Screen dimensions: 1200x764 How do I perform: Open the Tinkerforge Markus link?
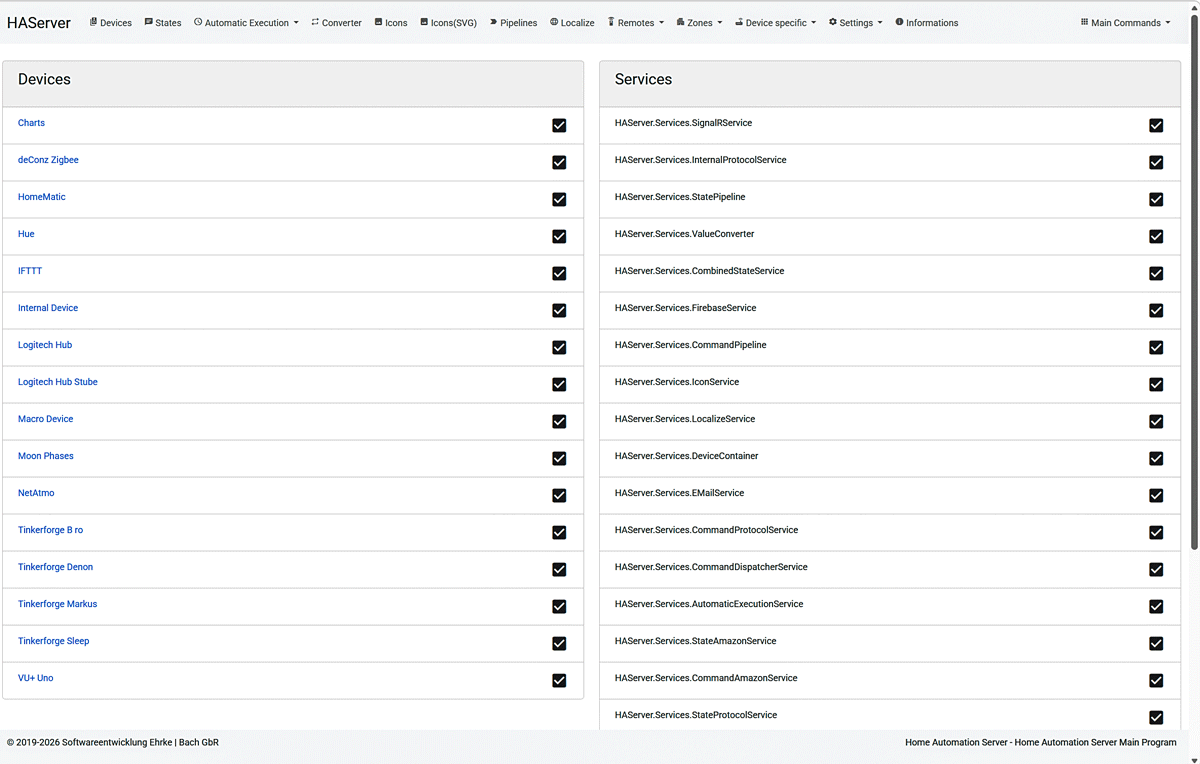[57, 604]
